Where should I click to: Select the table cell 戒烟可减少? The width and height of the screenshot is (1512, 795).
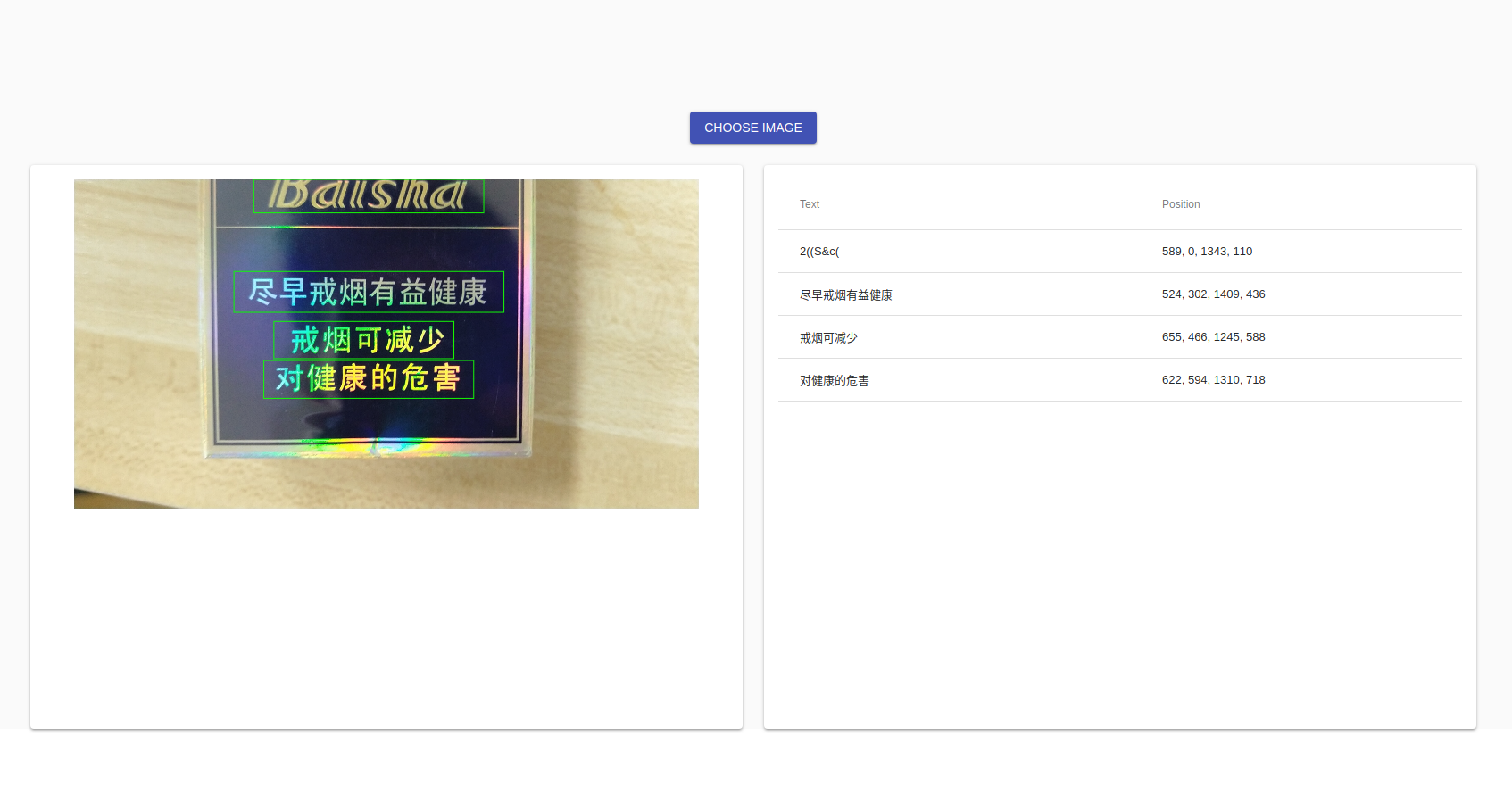(x=828, y=337)
